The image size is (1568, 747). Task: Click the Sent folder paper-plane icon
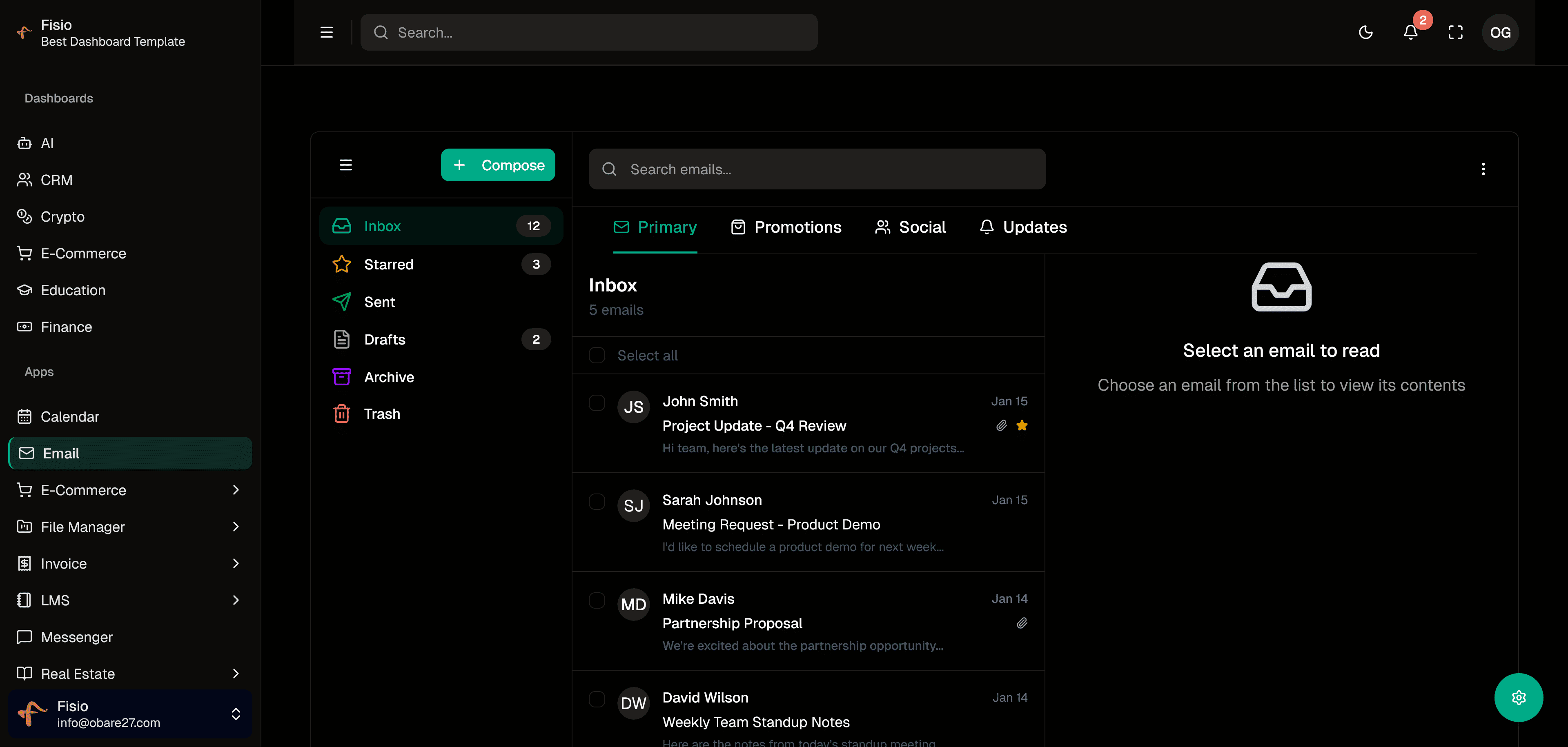click(341, 302)
